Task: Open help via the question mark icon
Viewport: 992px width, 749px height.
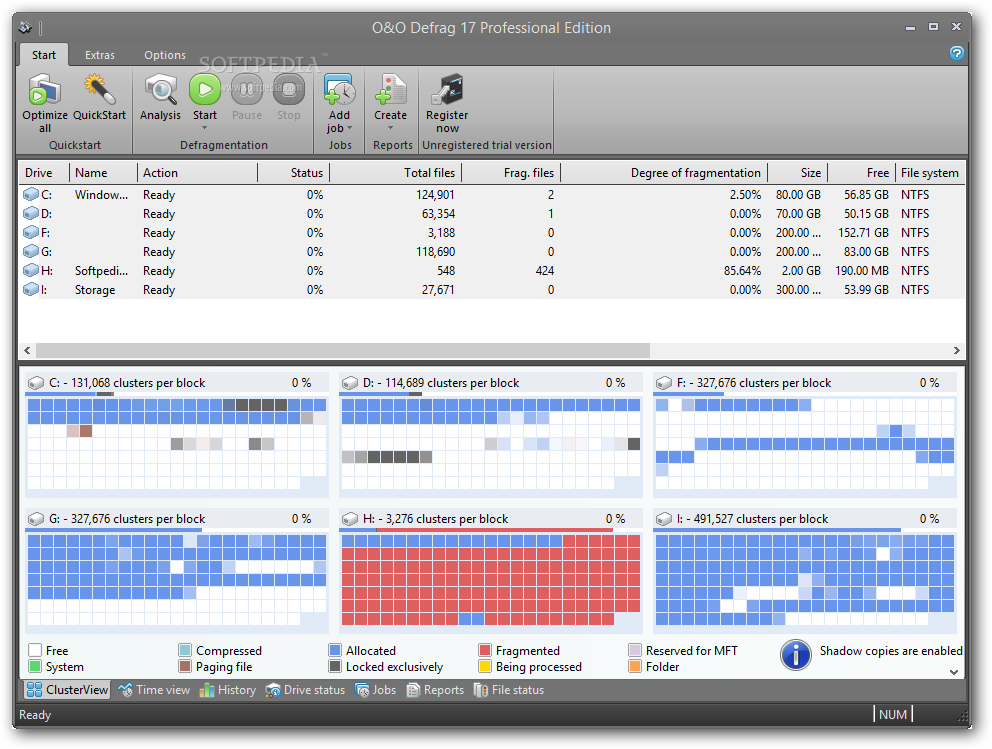Action: pyautogui.click(x=956, y=53)
